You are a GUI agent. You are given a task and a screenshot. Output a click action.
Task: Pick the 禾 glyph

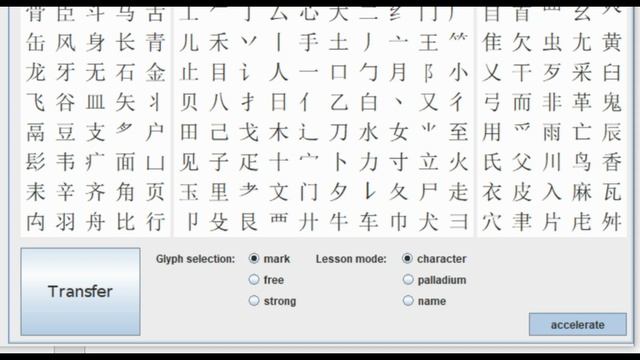[219, 42]
